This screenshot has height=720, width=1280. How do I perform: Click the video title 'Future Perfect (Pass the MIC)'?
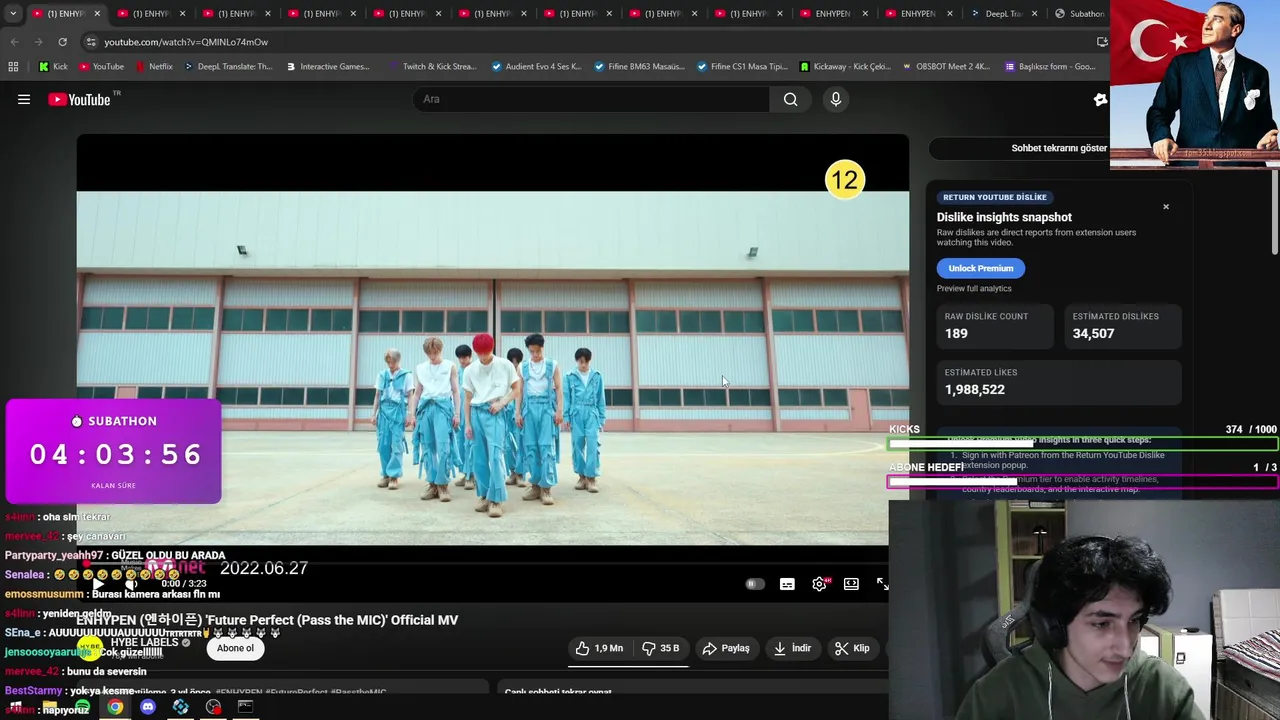(x=267, y=620)
